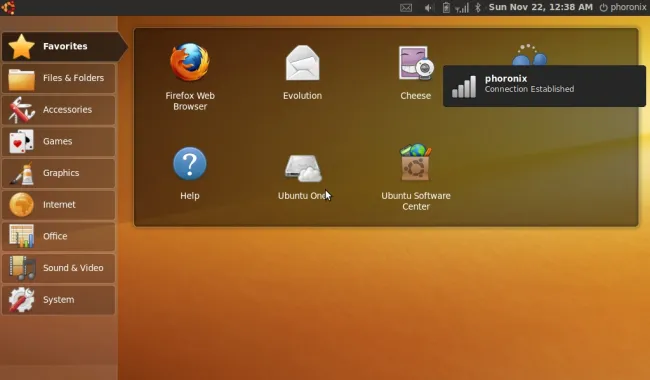This screenshot has width=650, height=380.
Task: Open the mail envelope indicator
Action: [406, 7]
